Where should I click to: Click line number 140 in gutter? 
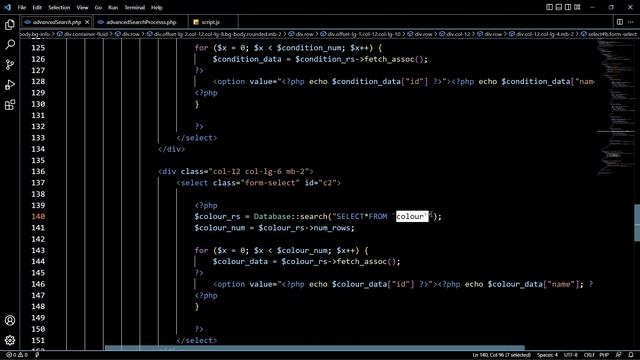[x=38, y=216]
